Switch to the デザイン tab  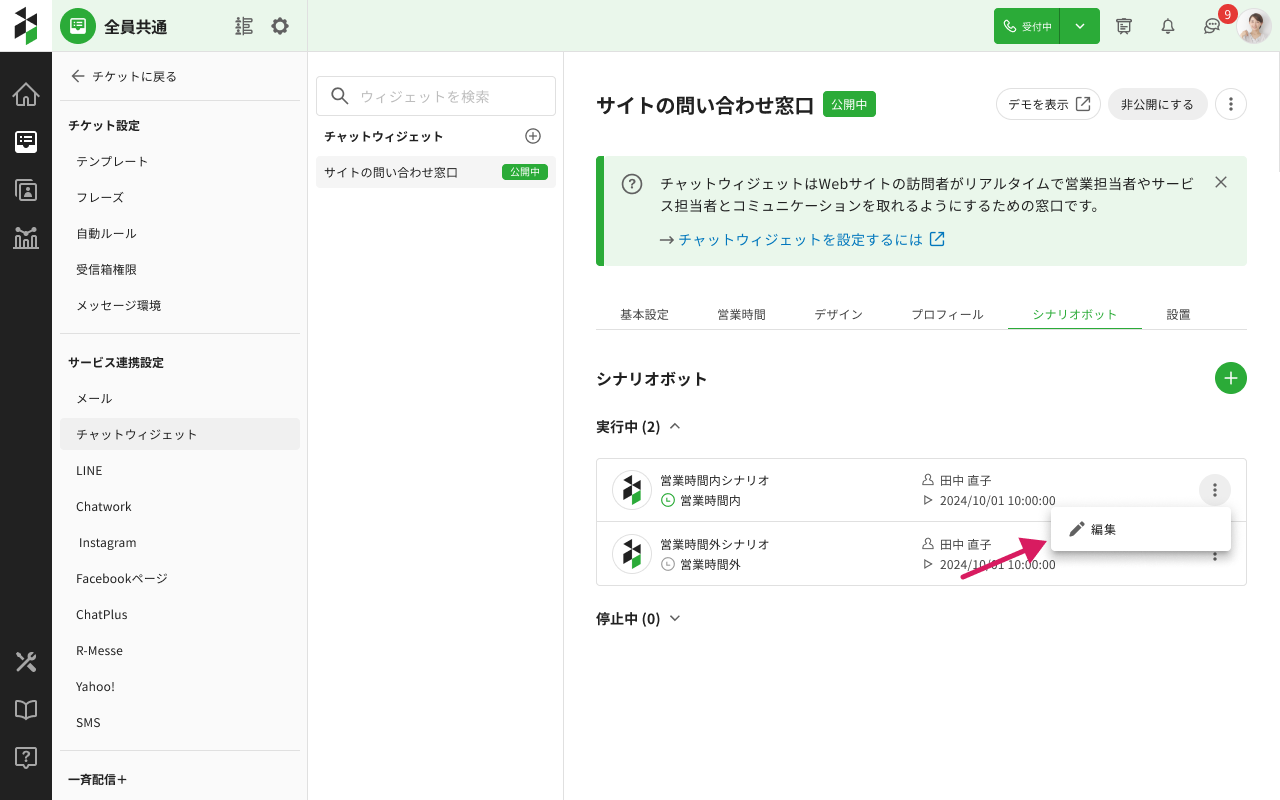point(838,314)
